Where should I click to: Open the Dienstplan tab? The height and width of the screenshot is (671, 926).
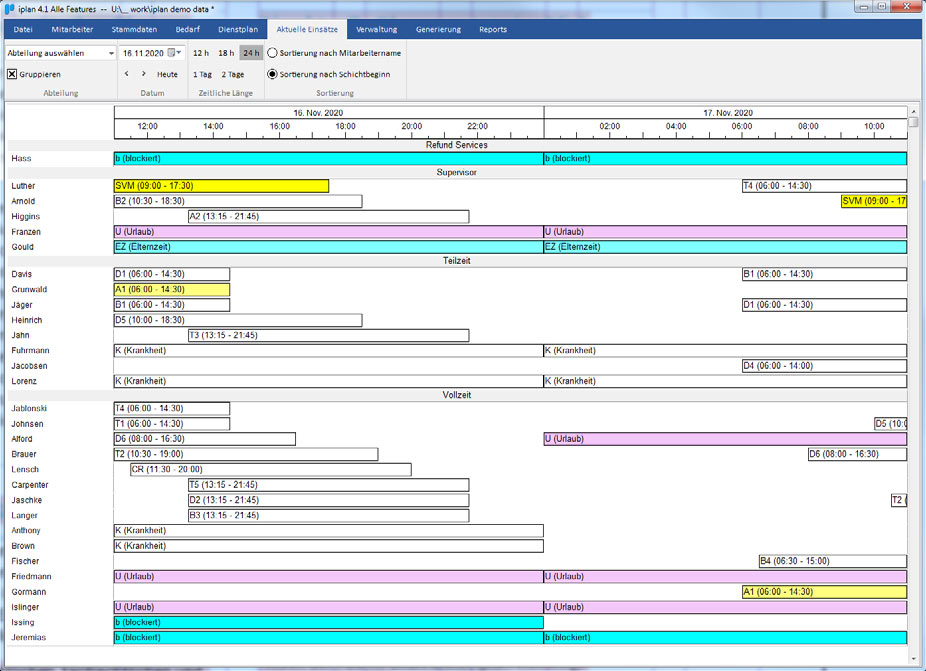click(x=238, y=29)
